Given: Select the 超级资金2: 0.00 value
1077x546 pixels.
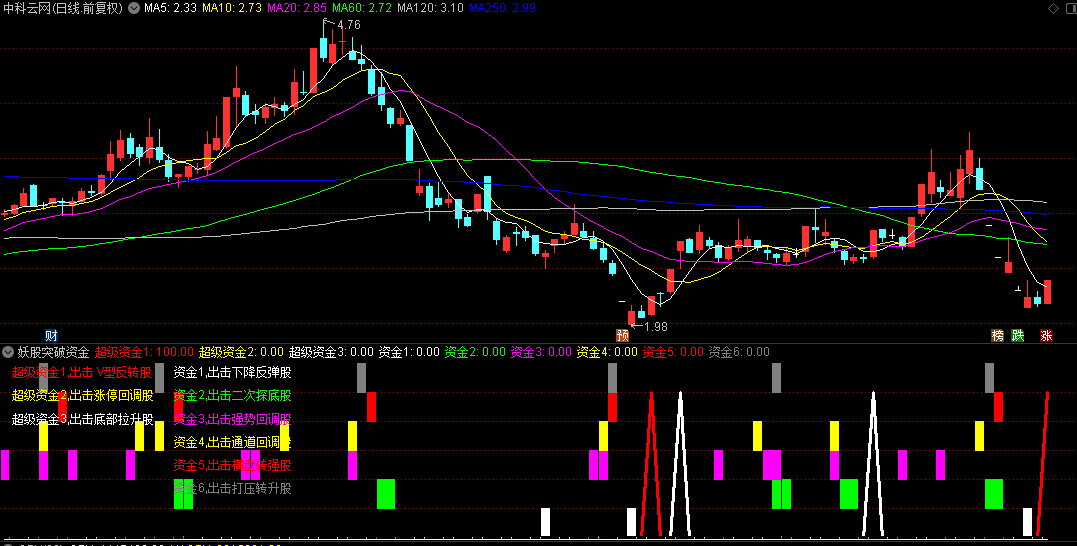Looking at the screenshot, I should (241, 352).
